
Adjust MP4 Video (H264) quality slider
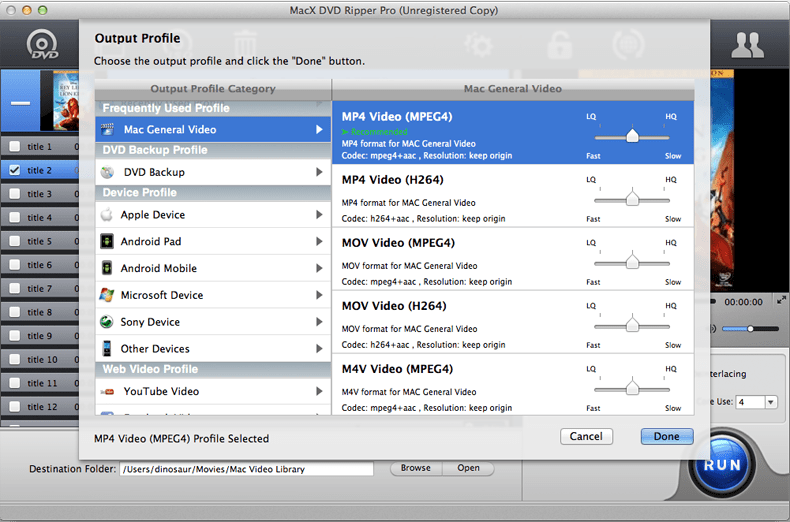pyautogui.click(x=632, y=200)
